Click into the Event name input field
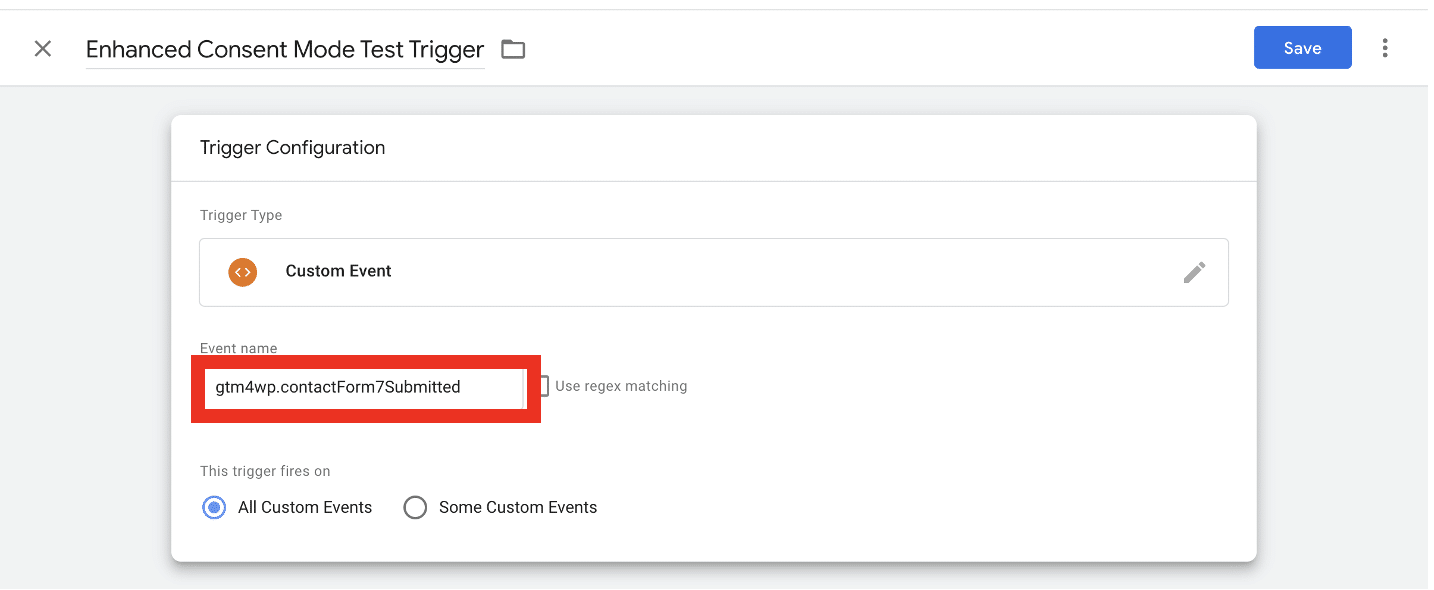Image resolution: width=1434 pixels, height=590 pixels. click(364, 388)
